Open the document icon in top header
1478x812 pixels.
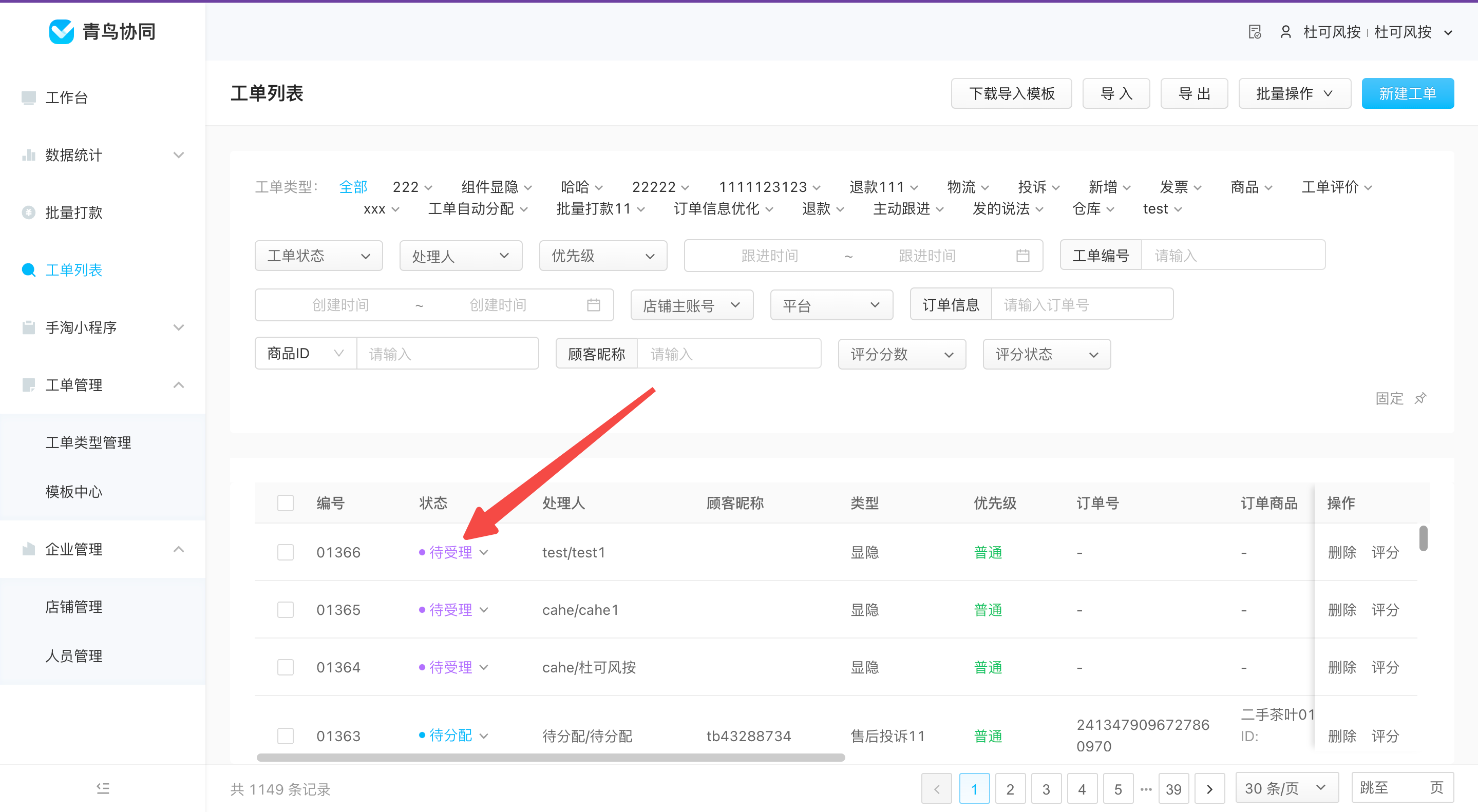1255,31
